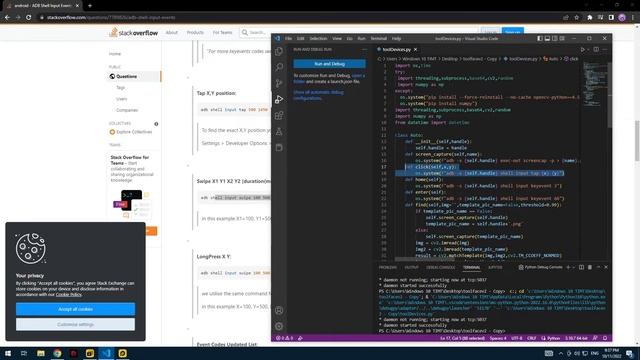The width and height of the screenshot is (640, 360).
Task: Open the Help menu in VS Code
Action: tap(396, 38)
